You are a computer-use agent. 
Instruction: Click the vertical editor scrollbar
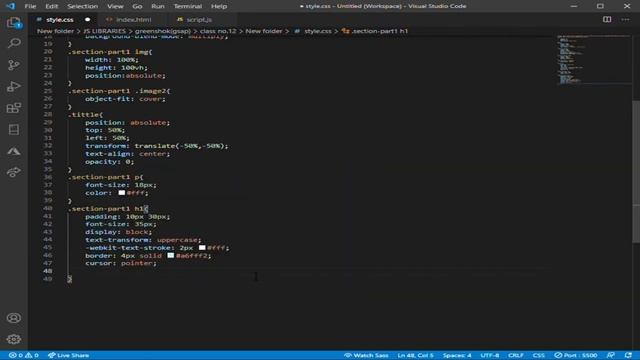tap(636, 171)
